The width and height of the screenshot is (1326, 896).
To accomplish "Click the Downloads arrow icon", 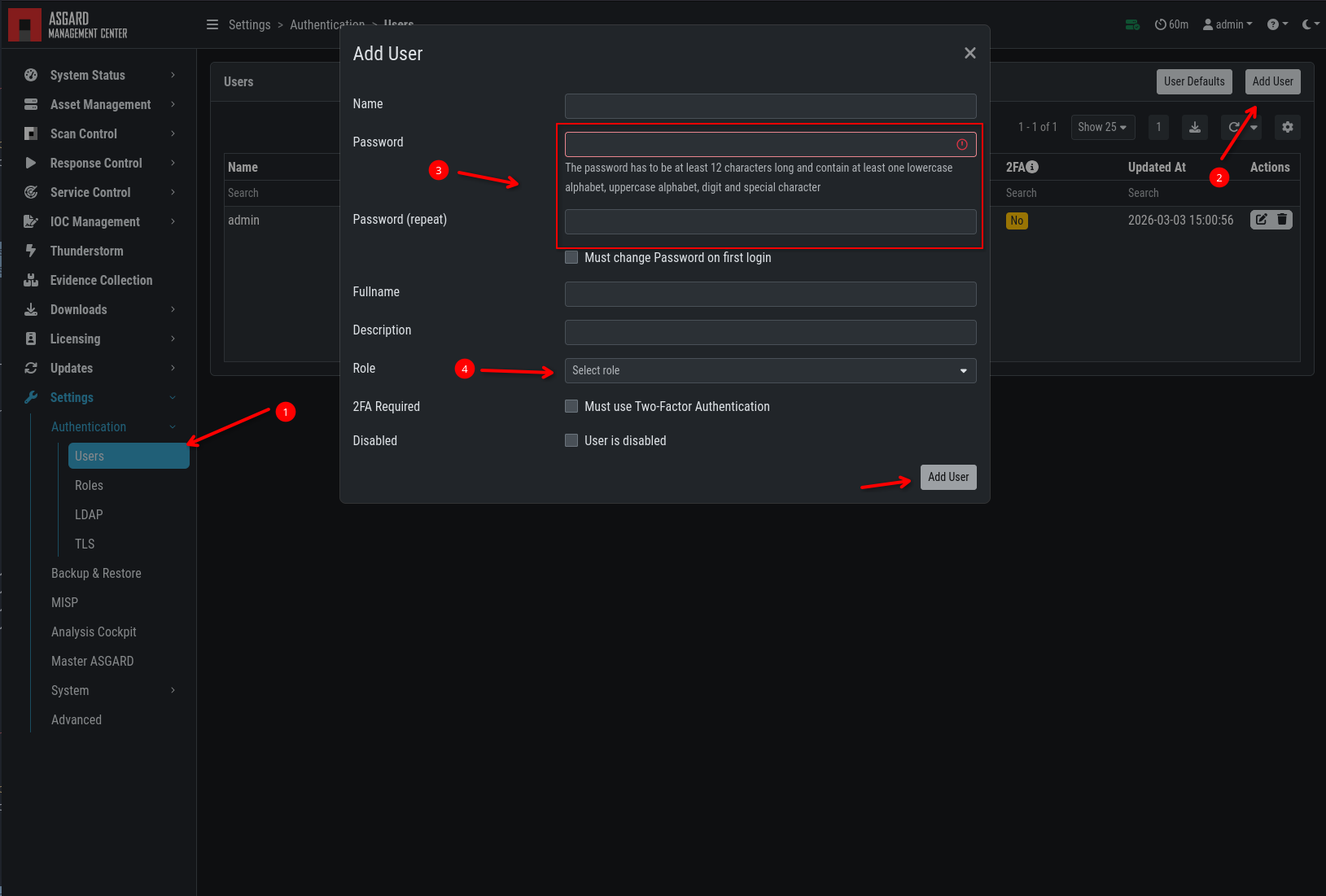I will tap(31, 309).
